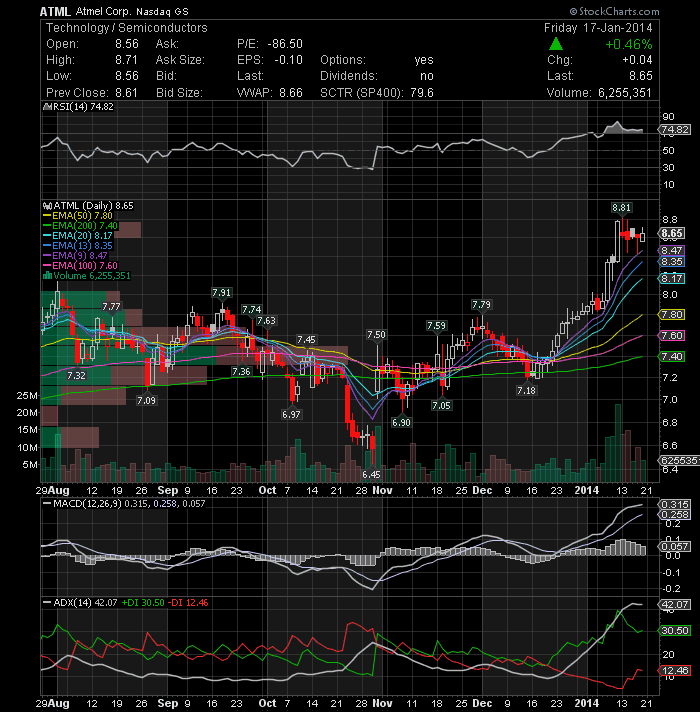Click the Friday 17-Jan-2014 date
This screenshot has width=700, height=712.
click(598, 28)
